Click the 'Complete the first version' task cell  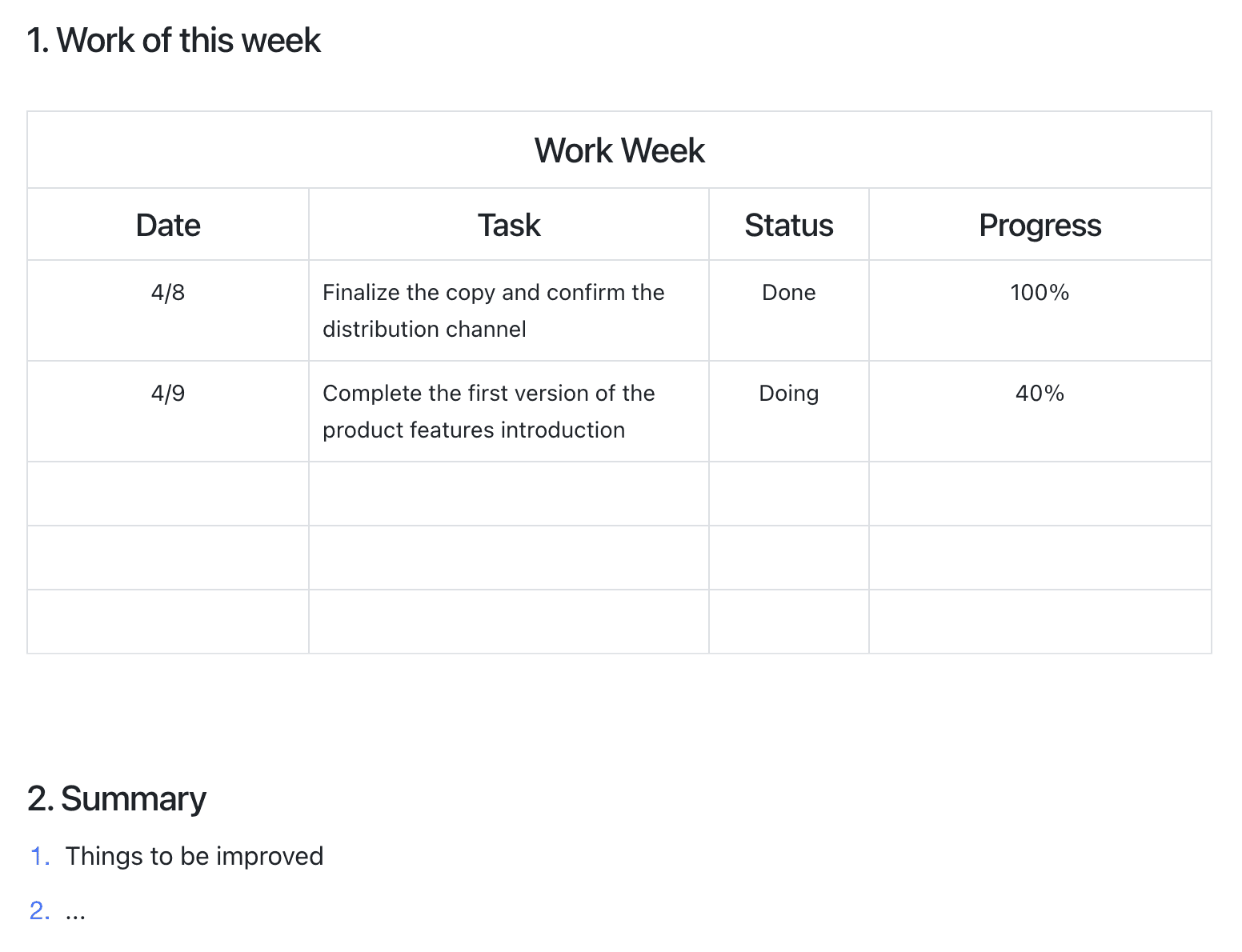pos(488,411)
